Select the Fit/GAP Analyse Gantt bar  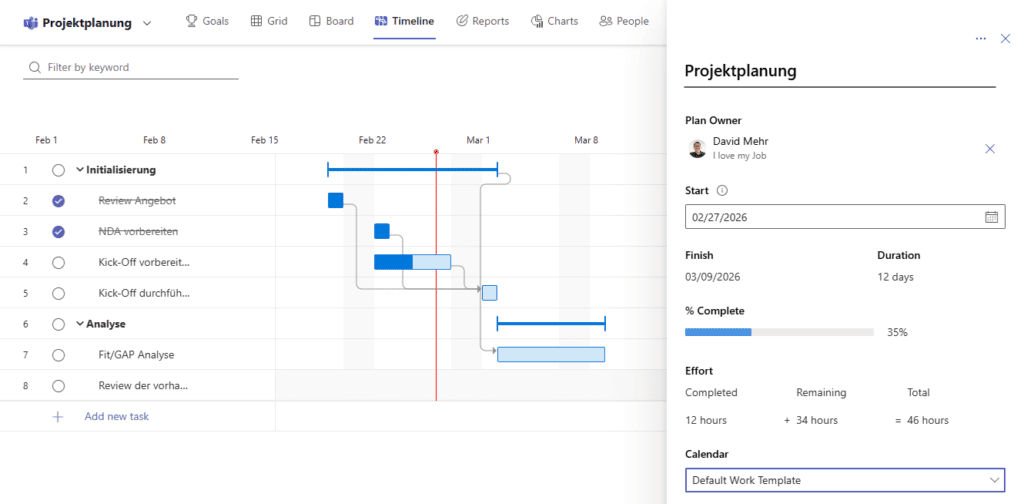pyautogui.click(x=550, y=354)
